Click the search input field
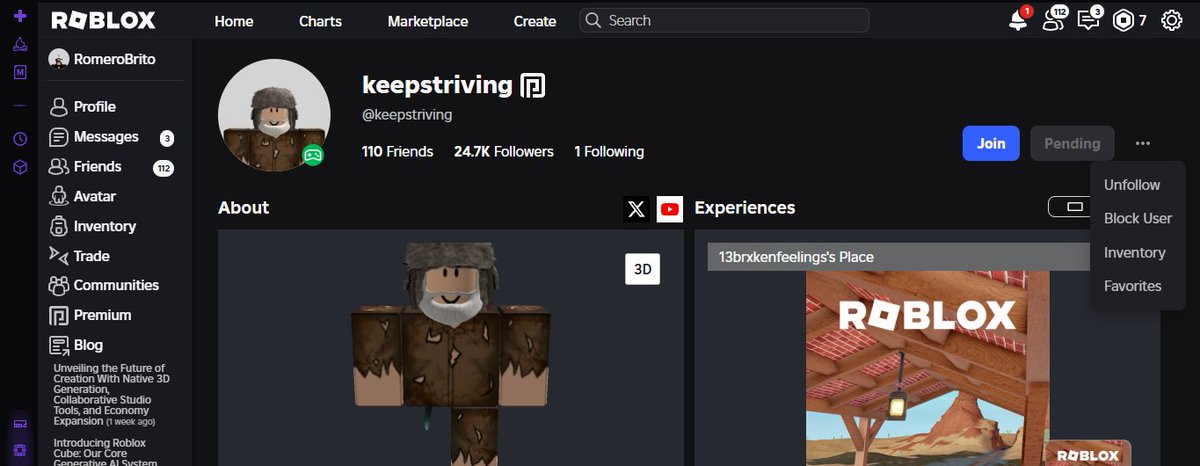 point(724,21)
